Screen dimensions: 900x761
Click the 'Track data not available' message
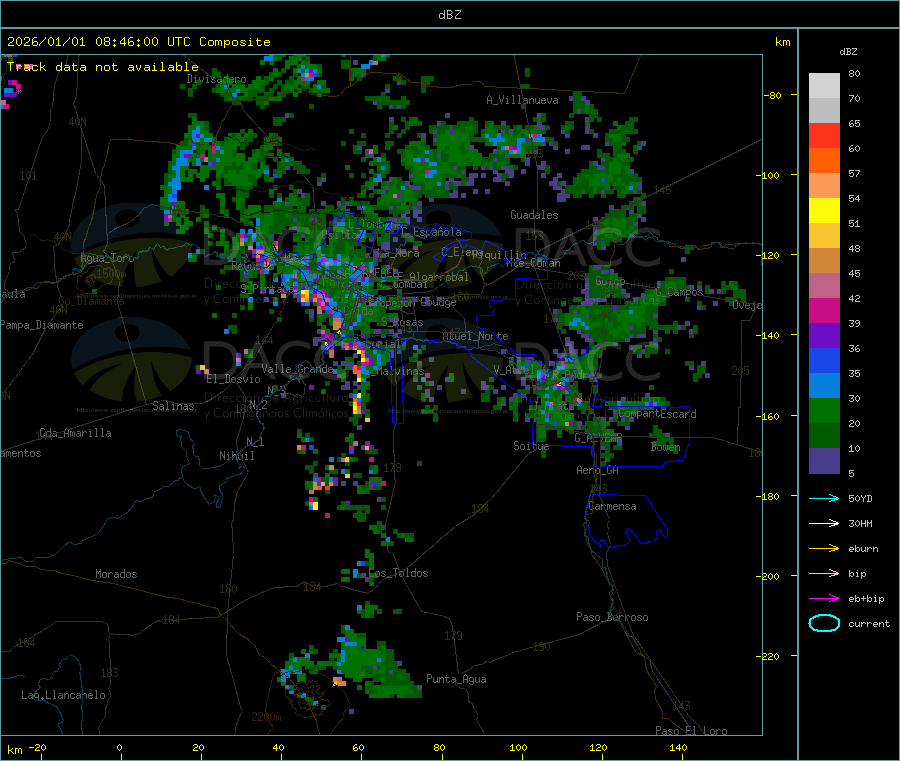[x=103, y=67]
